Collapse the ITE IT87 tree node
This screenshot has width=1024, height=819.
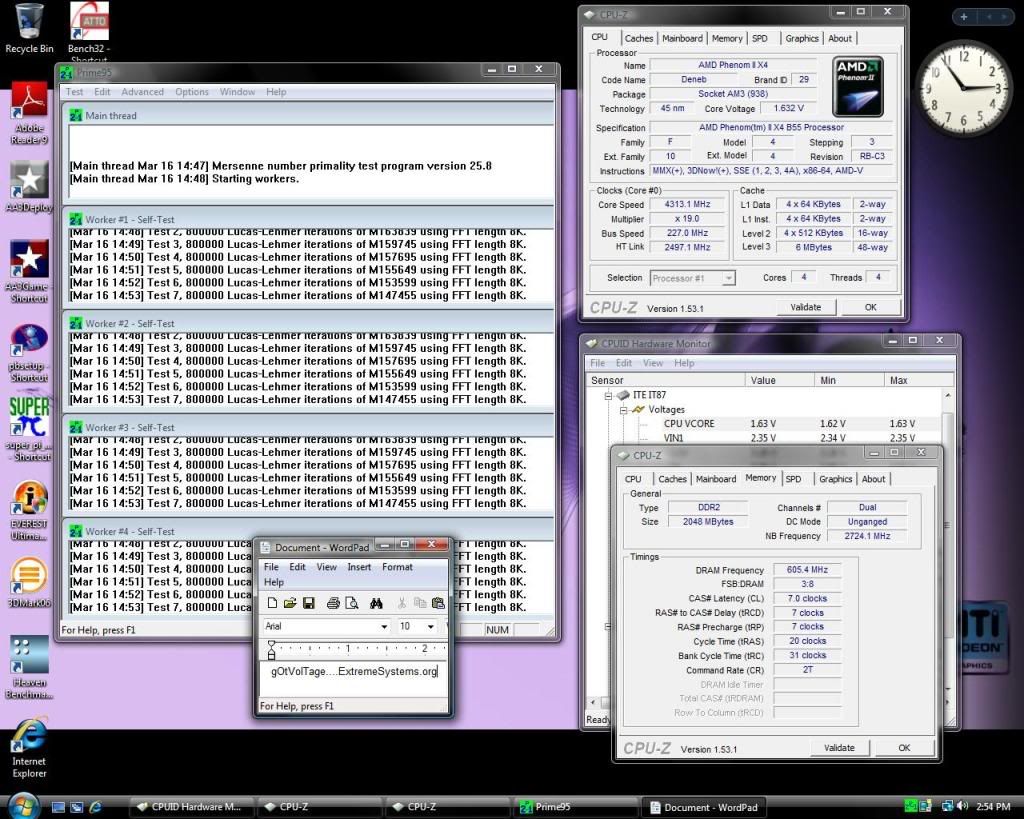coord(609,396)
